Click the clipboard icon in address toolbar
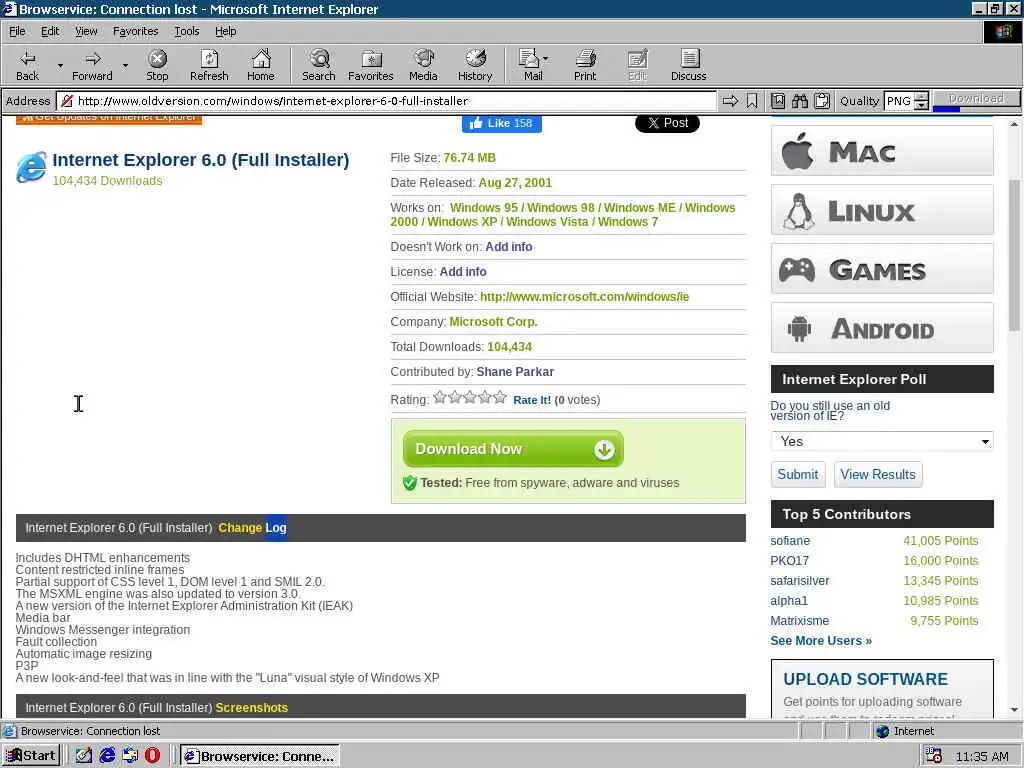 (822, 101)
